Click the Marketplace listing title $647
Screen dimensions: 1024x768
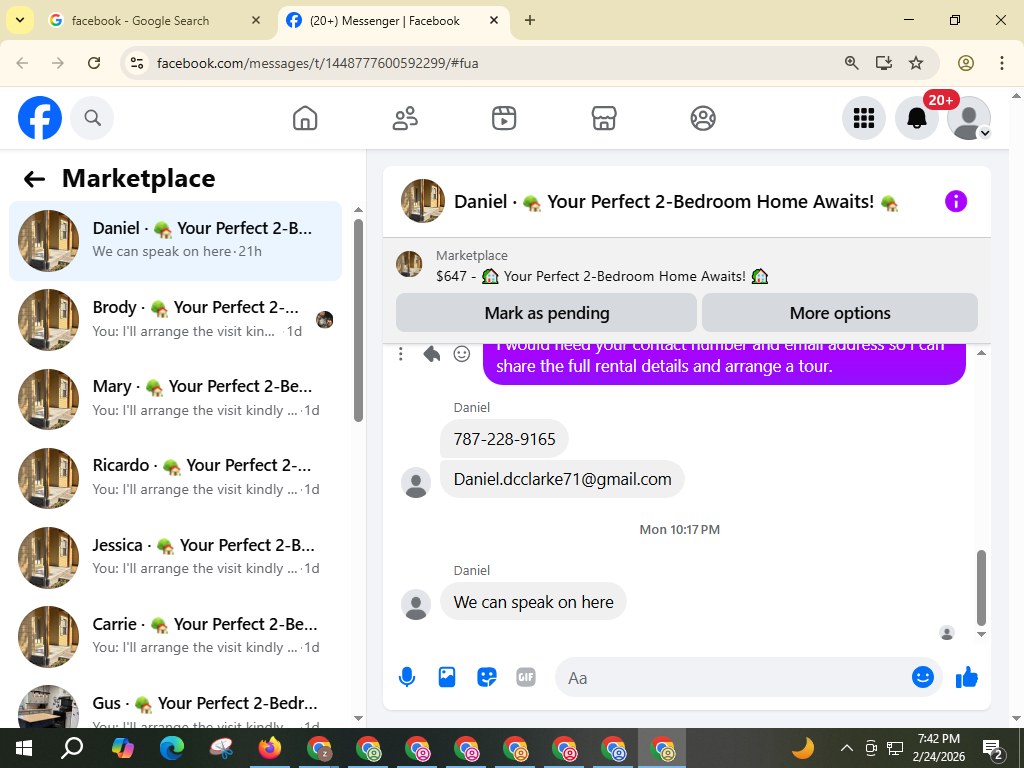pos(601,276)
